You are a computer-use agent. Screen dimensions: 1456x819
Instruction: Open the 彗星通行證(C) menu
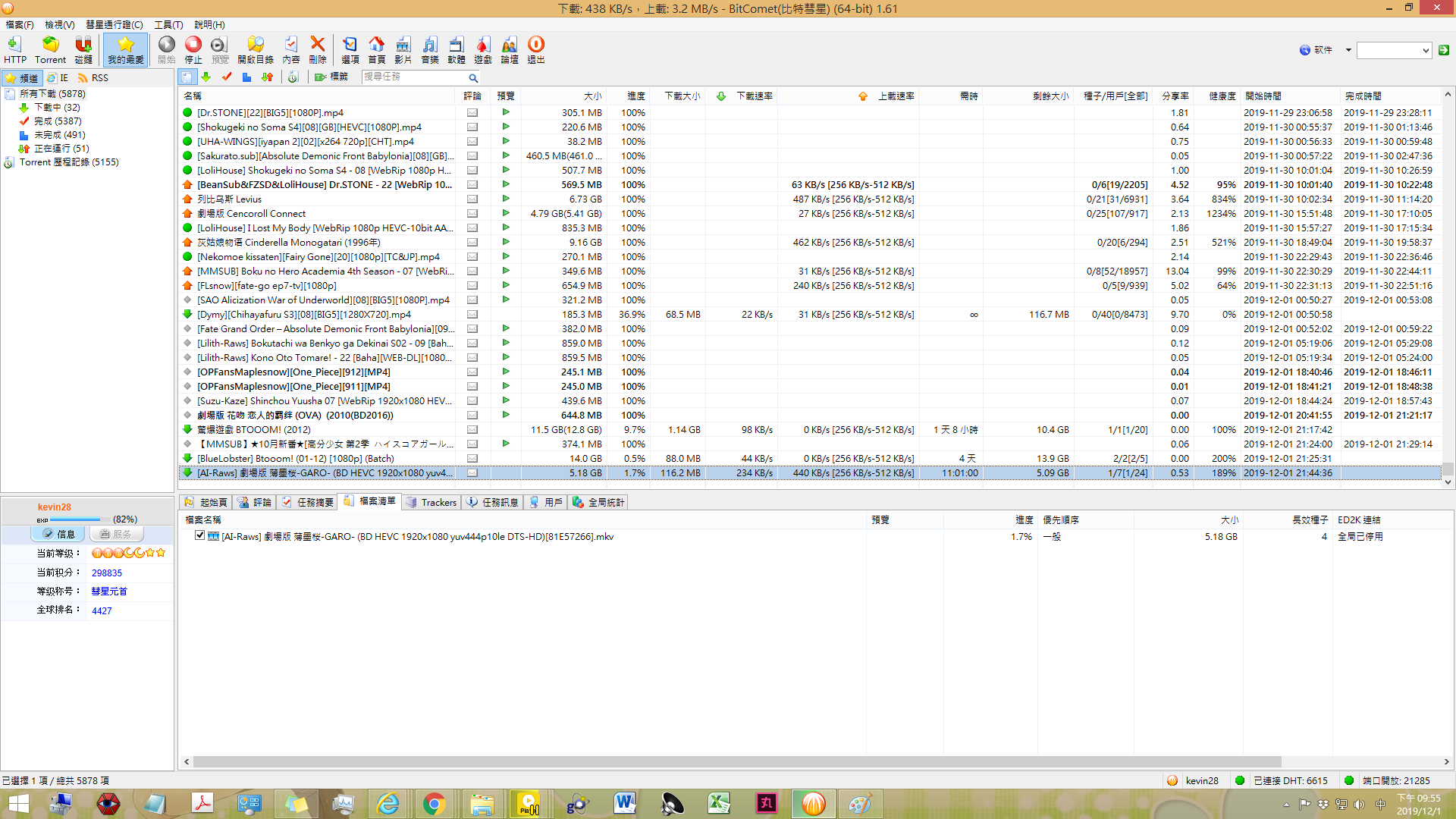pyautogui.click(x=114, y=24)
